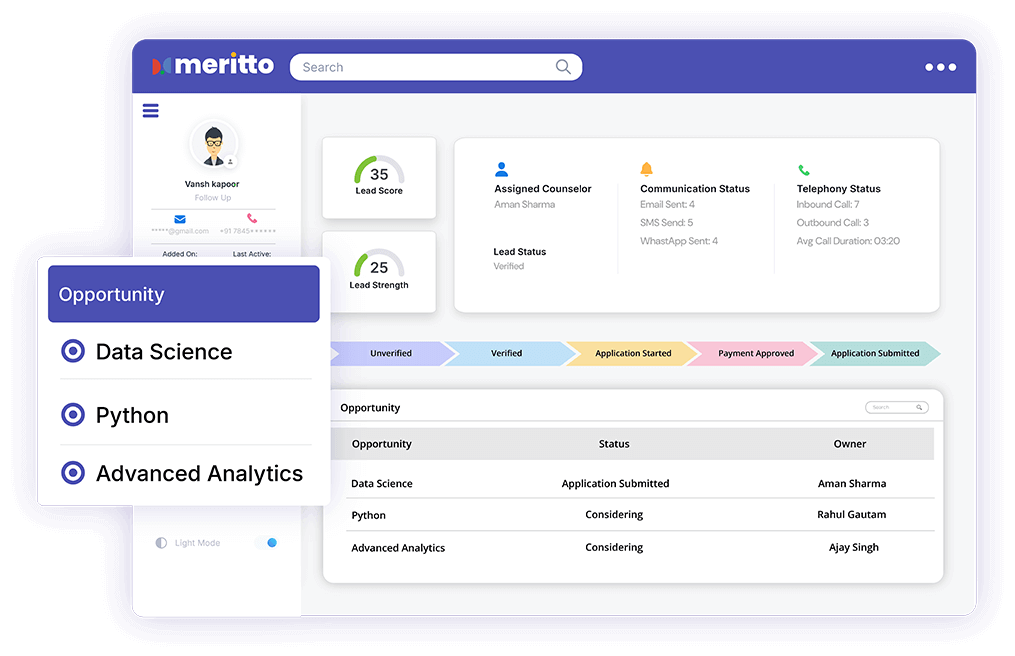Select the Python radio bullet
This screenshot has width=1015, height=656.
(x=72, y=414)
